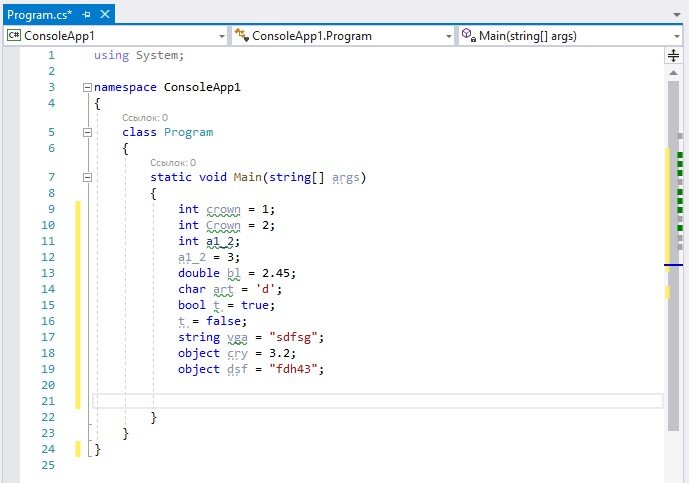Image resolution: width=689 pixels, height=483 pixels.
Task: Click the C# project icon in the navigation bar
Action: pos(14,35)
